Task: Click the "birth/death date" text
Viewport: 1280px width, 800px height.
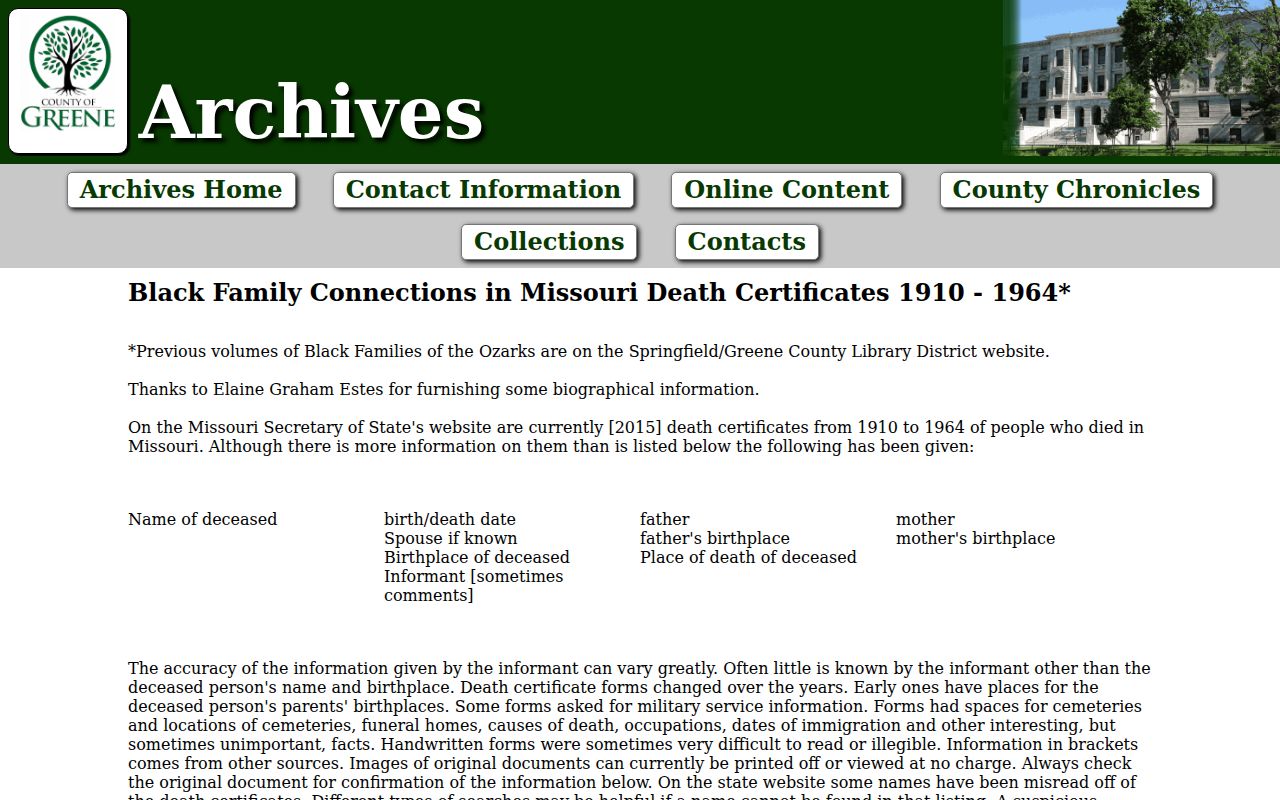Action: pyautogui.click(x=450, y=519)
